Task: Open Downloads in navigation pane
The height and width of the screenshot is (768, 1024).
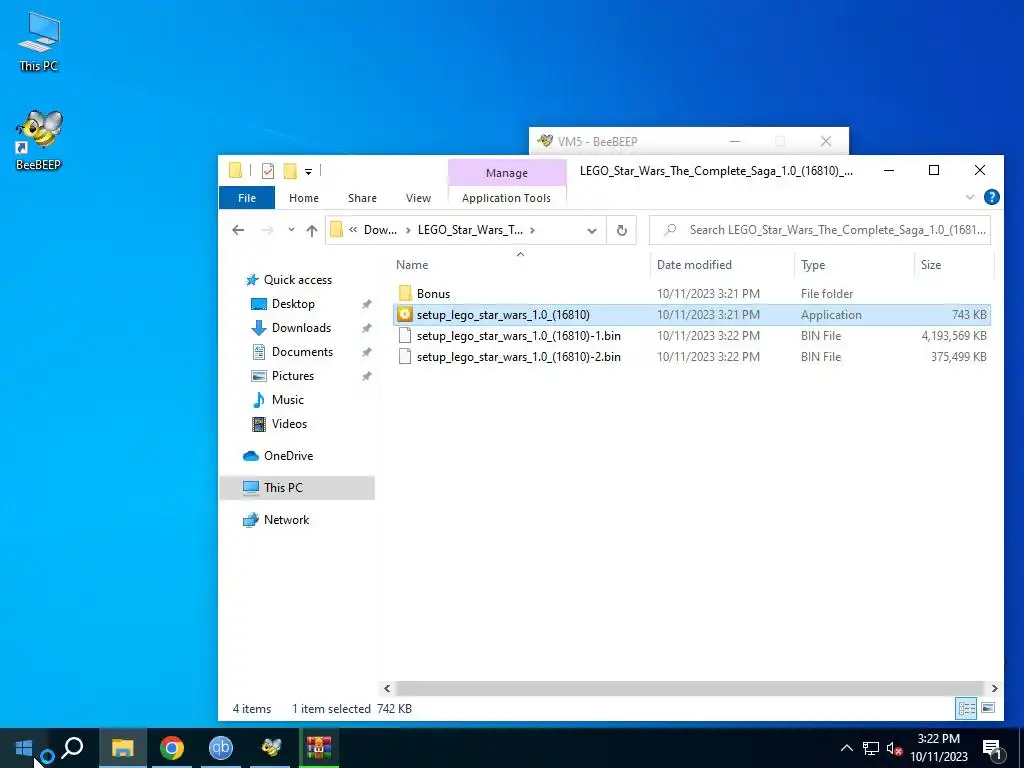Action: (301, 328)
